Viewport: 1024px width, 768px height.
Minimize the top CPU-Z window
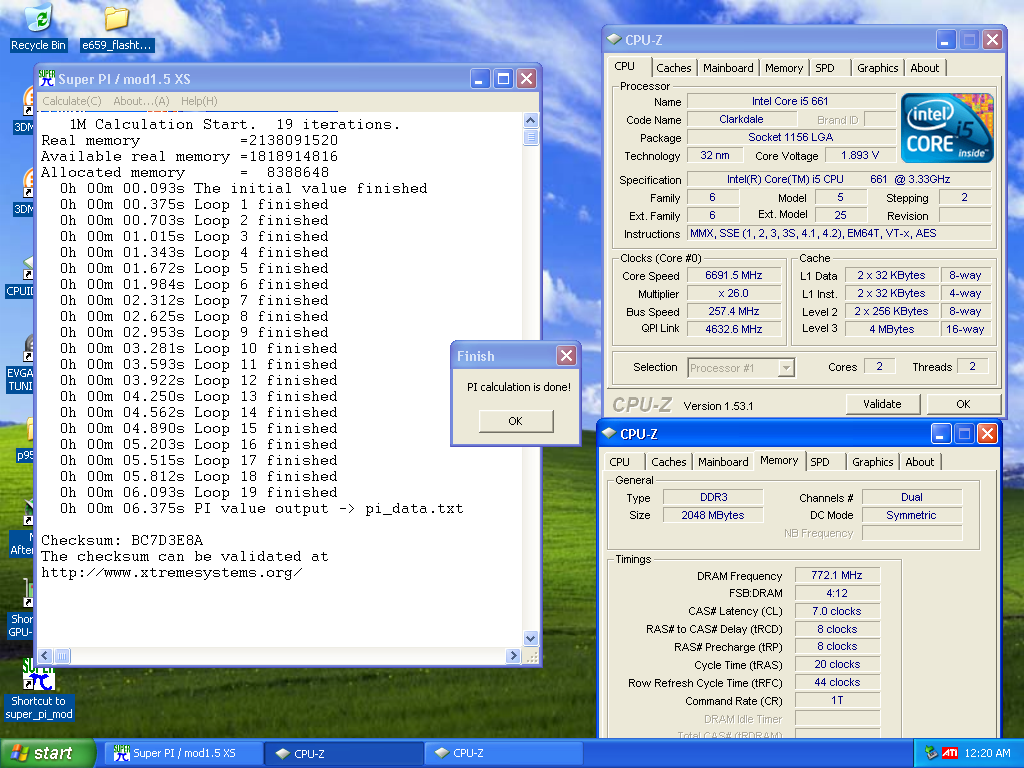(x=946, y=40)
